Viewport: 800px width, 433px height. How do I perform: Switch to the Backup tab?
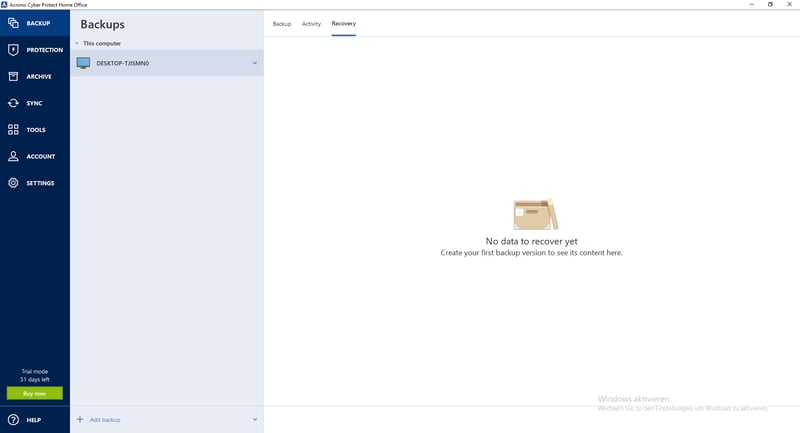pyautogui.click(x=282, y=24)
